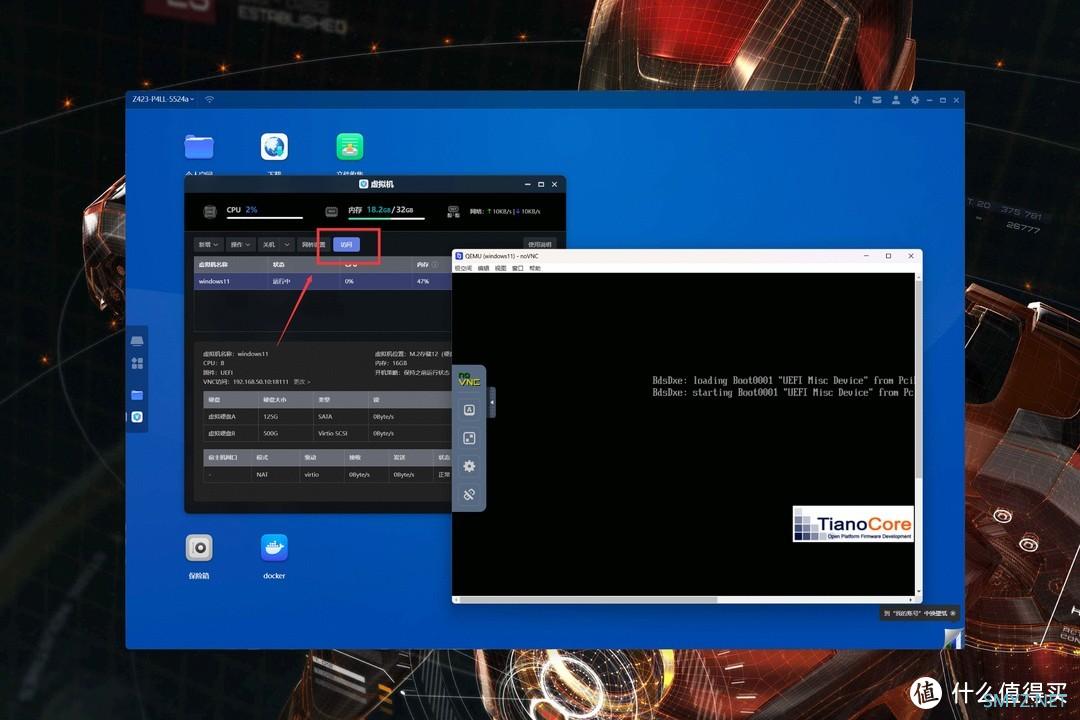Open the user account icon in top bar

pos(895,100)
